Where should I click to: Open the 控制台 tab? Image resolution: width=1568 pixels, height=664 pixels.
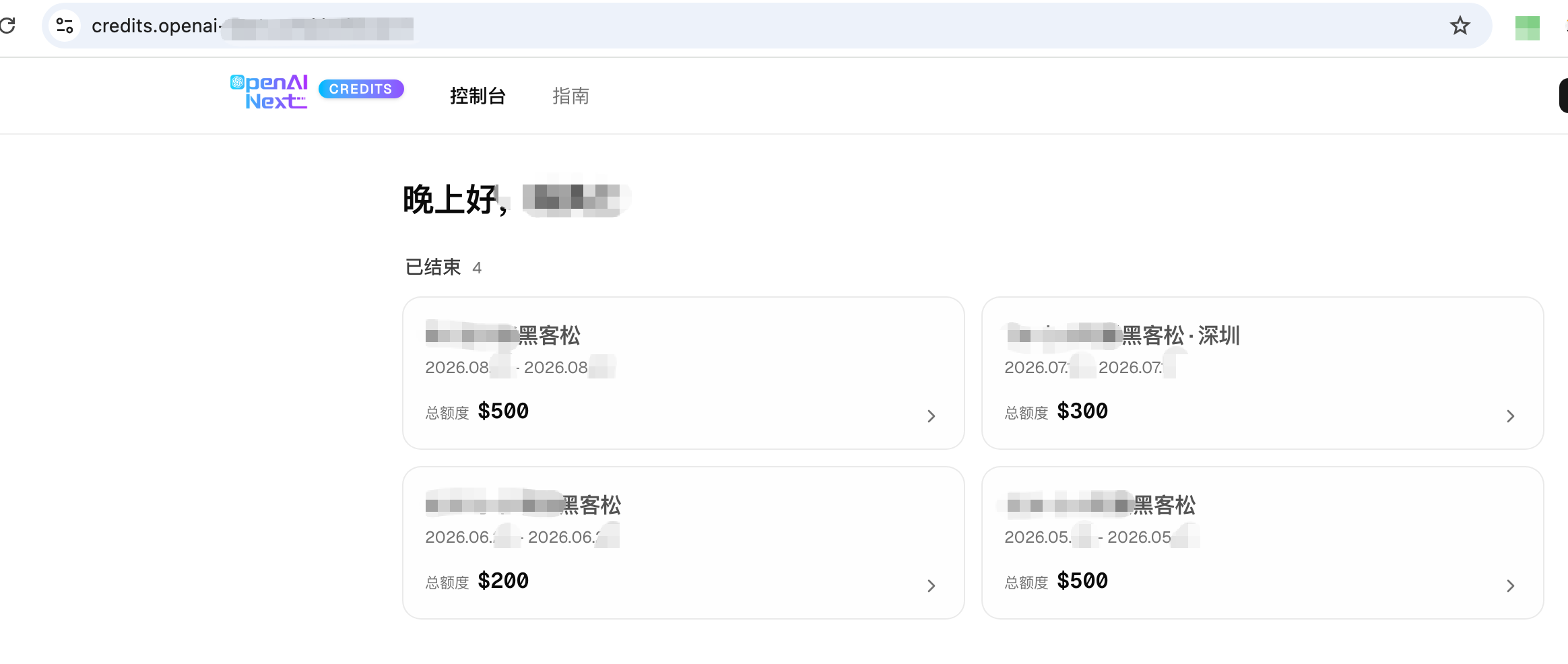click(x=478, y=96)
